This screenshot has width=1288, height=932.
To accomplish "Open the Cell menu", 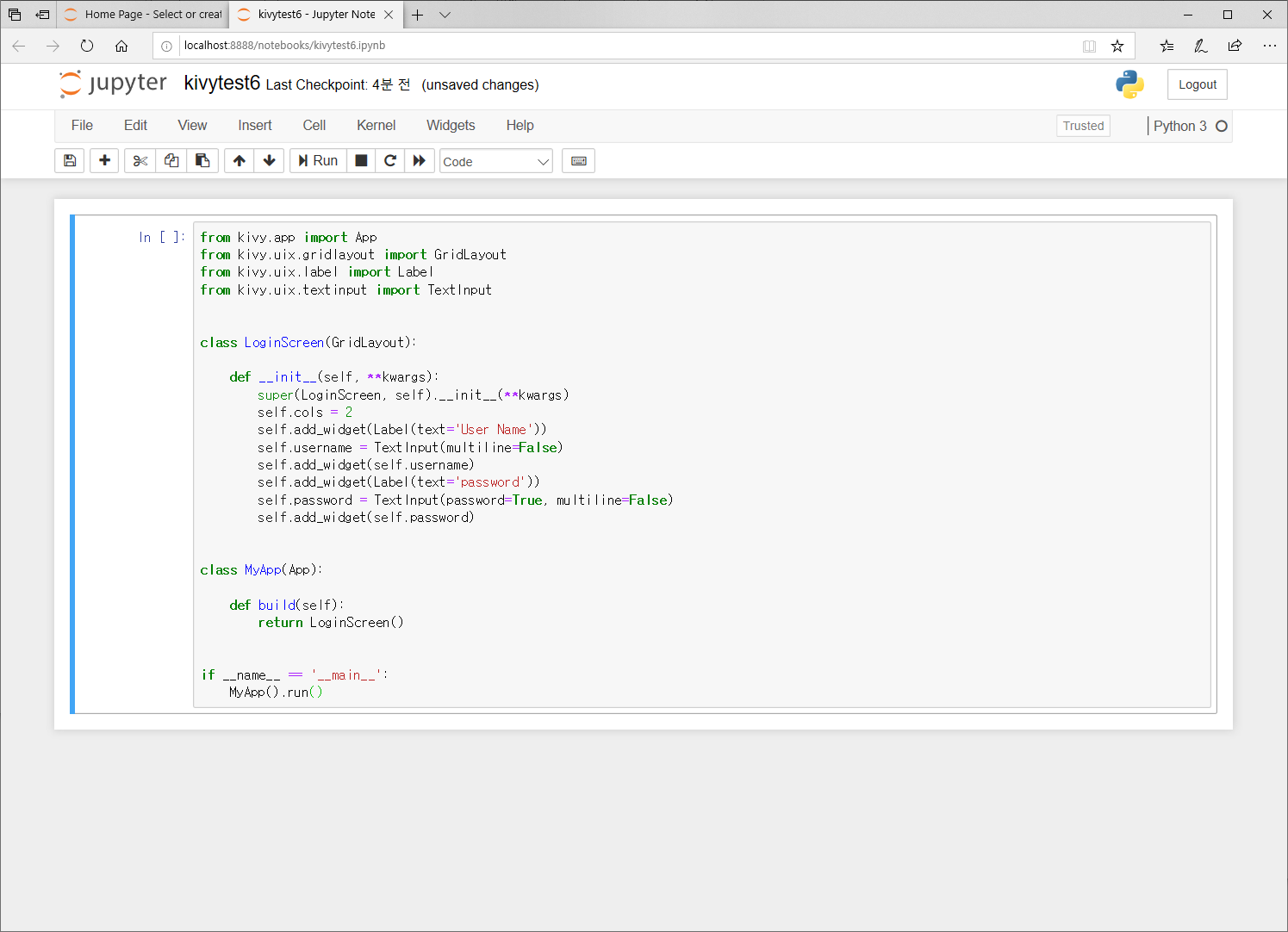I will (314, 126).
